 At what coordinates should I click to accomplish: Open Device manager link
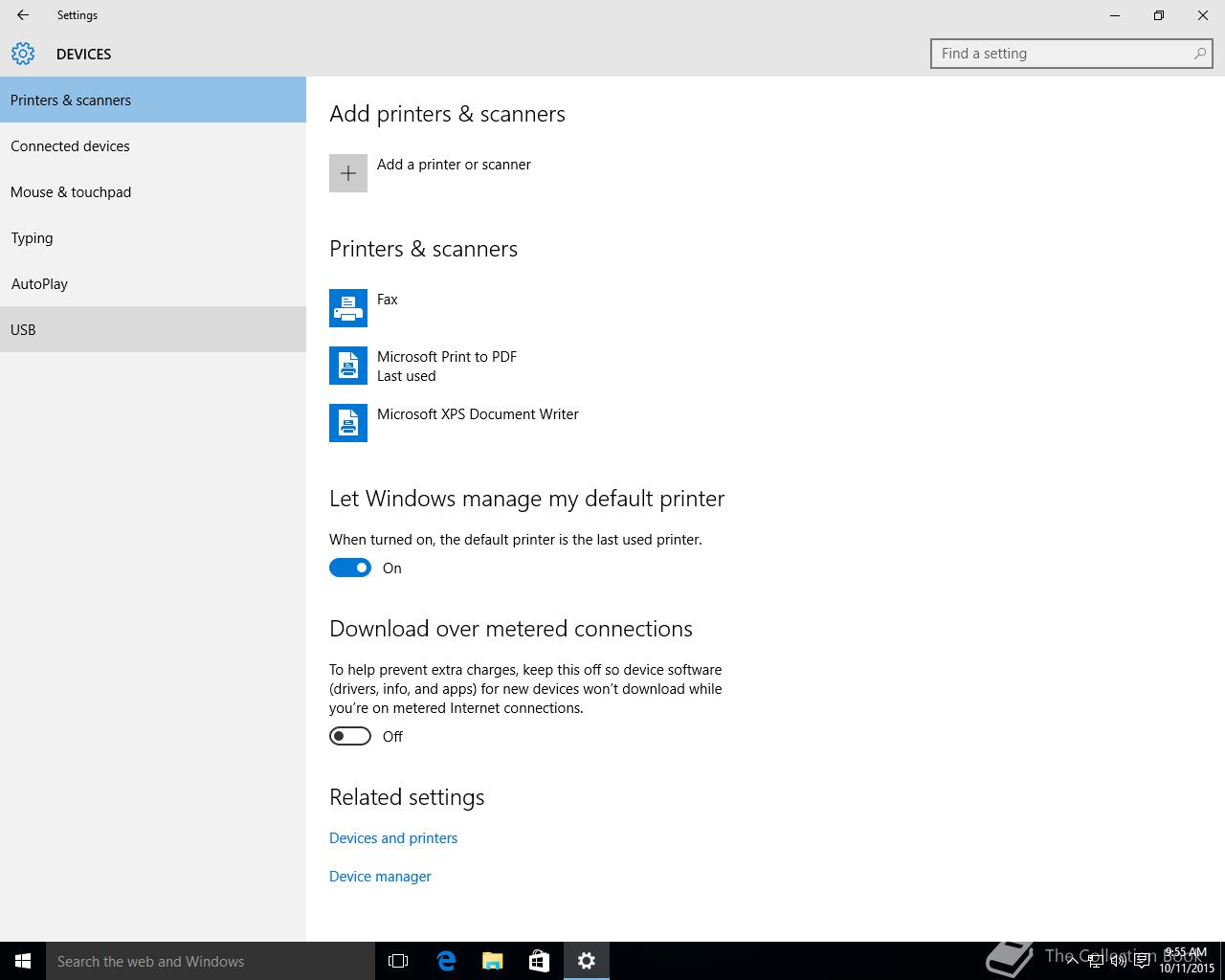(380, 877)
